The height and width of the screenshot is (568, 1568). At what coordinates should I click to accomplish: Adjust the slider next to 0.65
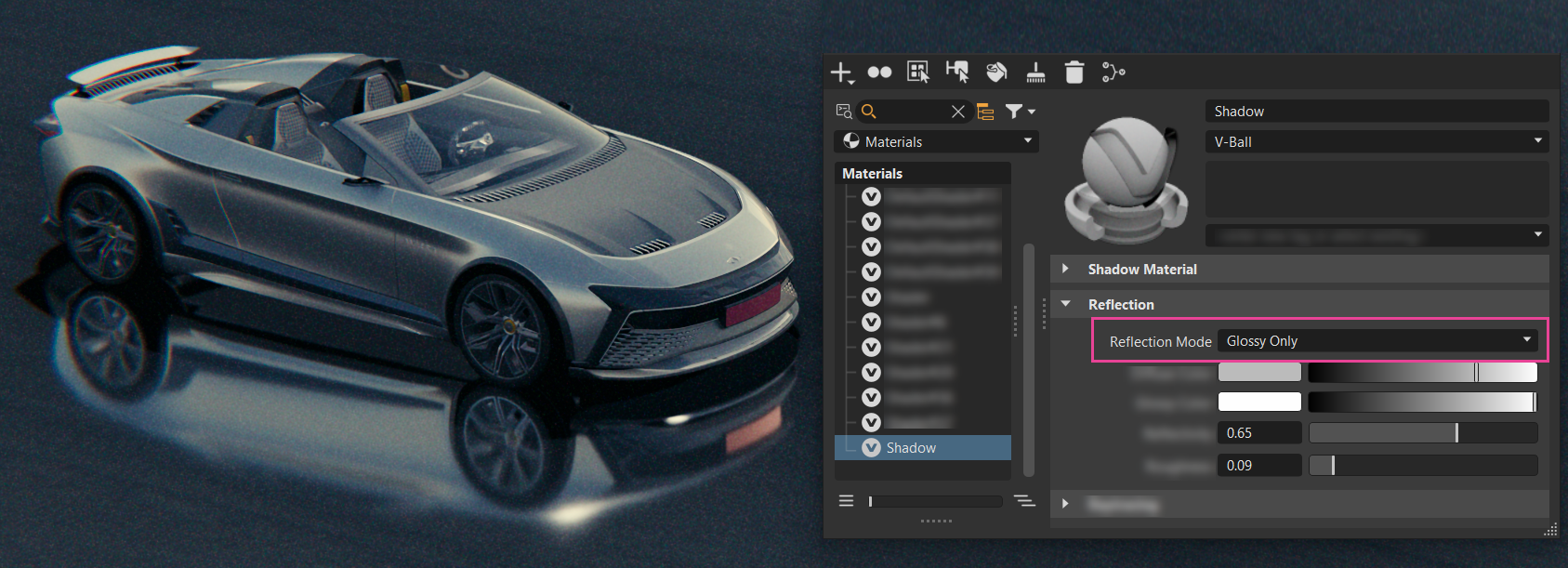(1423, 433)
